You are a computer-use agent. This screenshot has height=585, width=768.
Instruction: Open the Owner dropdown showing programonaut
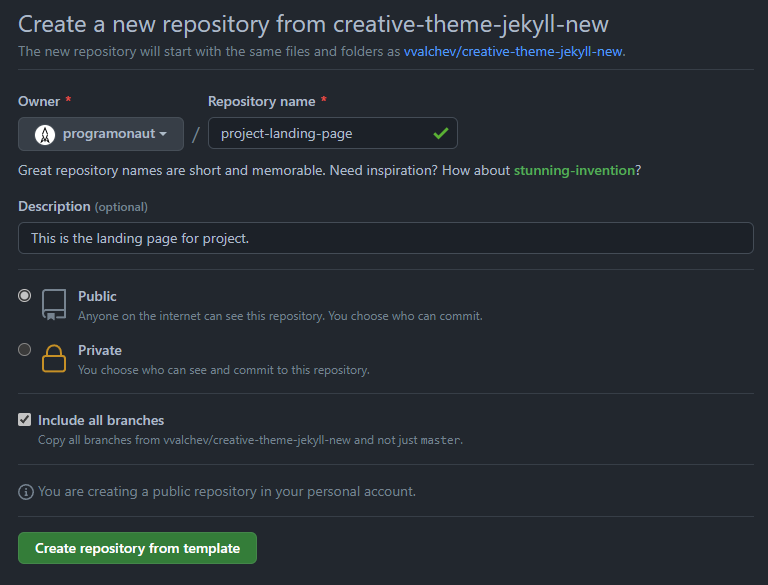(100, 134)
